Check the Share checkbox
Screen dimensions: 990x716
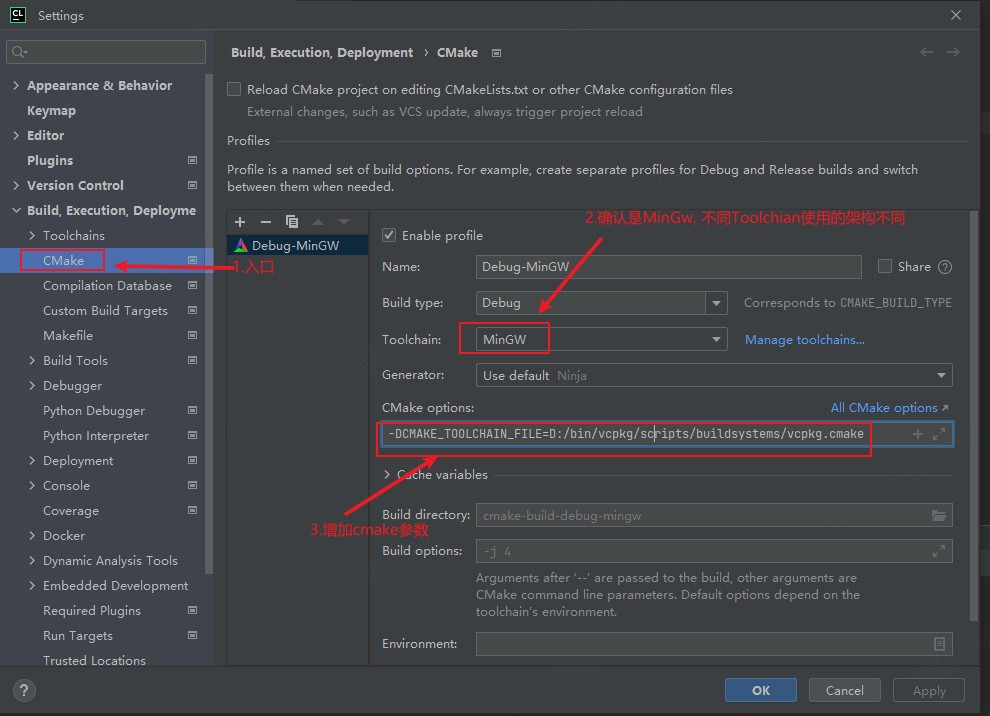point(884,266)
